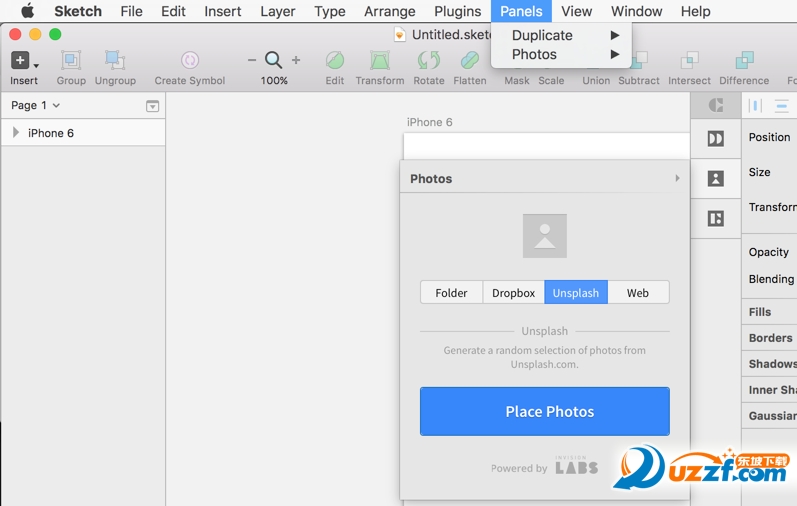Click the Mask toolbar item

(x=516, y=80)
